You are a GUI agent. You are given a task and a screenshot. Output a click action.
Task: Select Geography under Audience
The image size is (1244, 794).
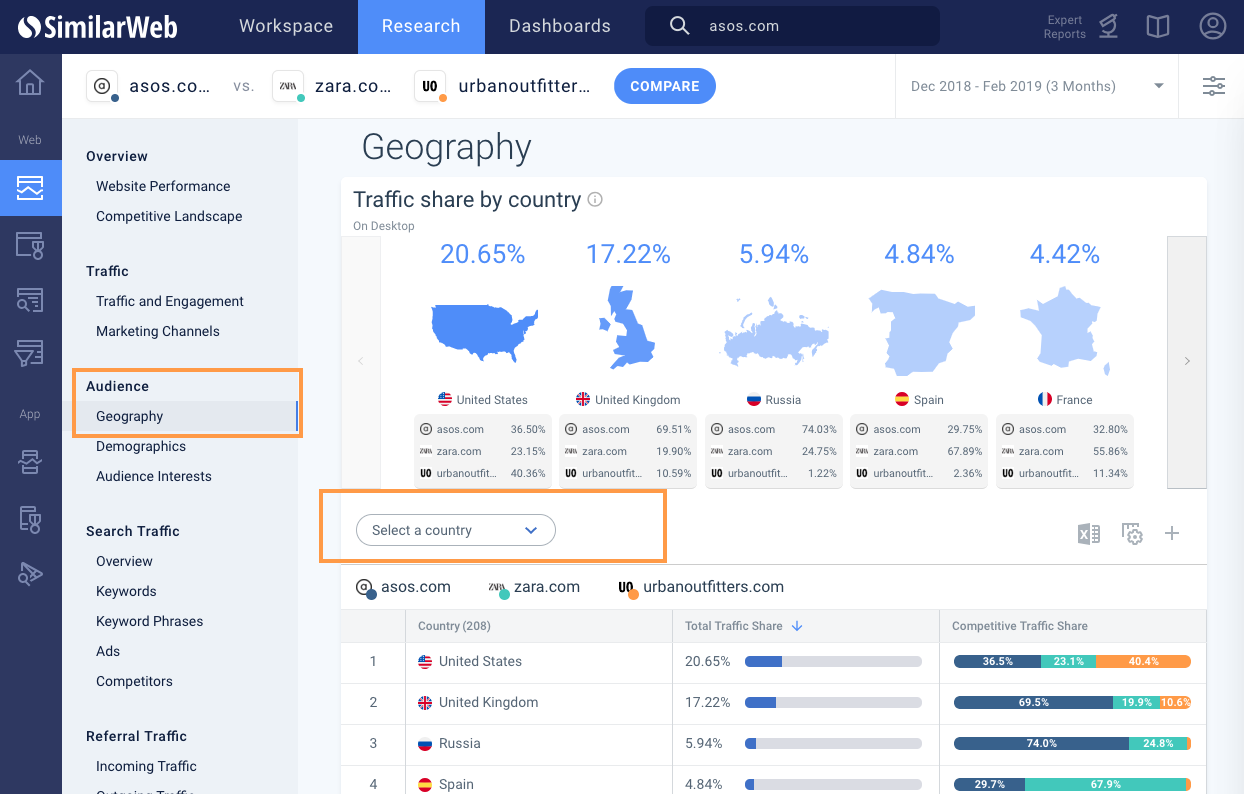[130, 416]
